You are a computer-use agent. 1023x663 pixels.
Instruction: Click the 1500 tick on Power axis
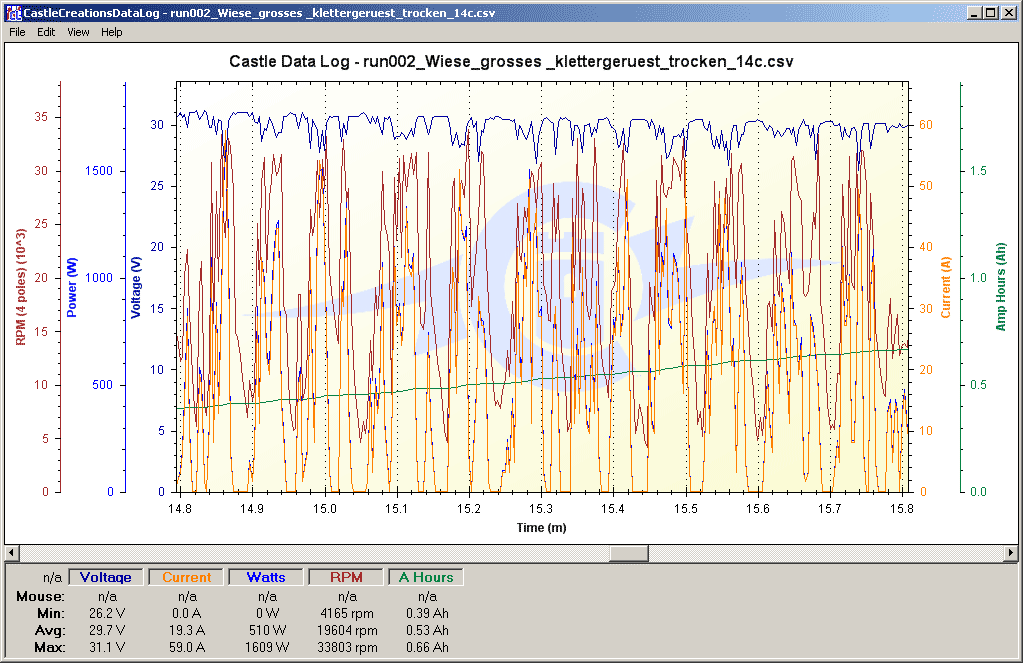coord(99,171)
